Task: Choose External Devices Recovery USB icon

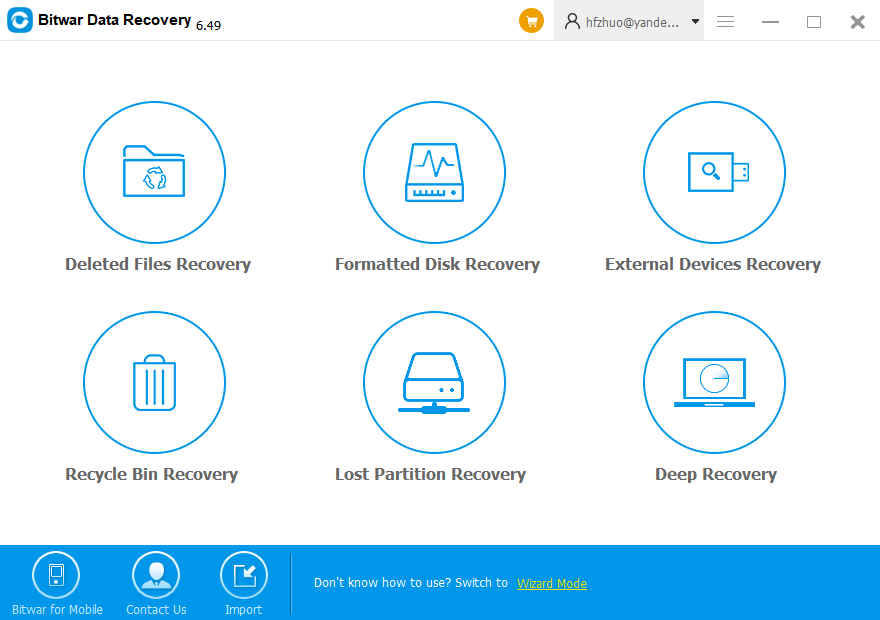Action: pos(714,172)
